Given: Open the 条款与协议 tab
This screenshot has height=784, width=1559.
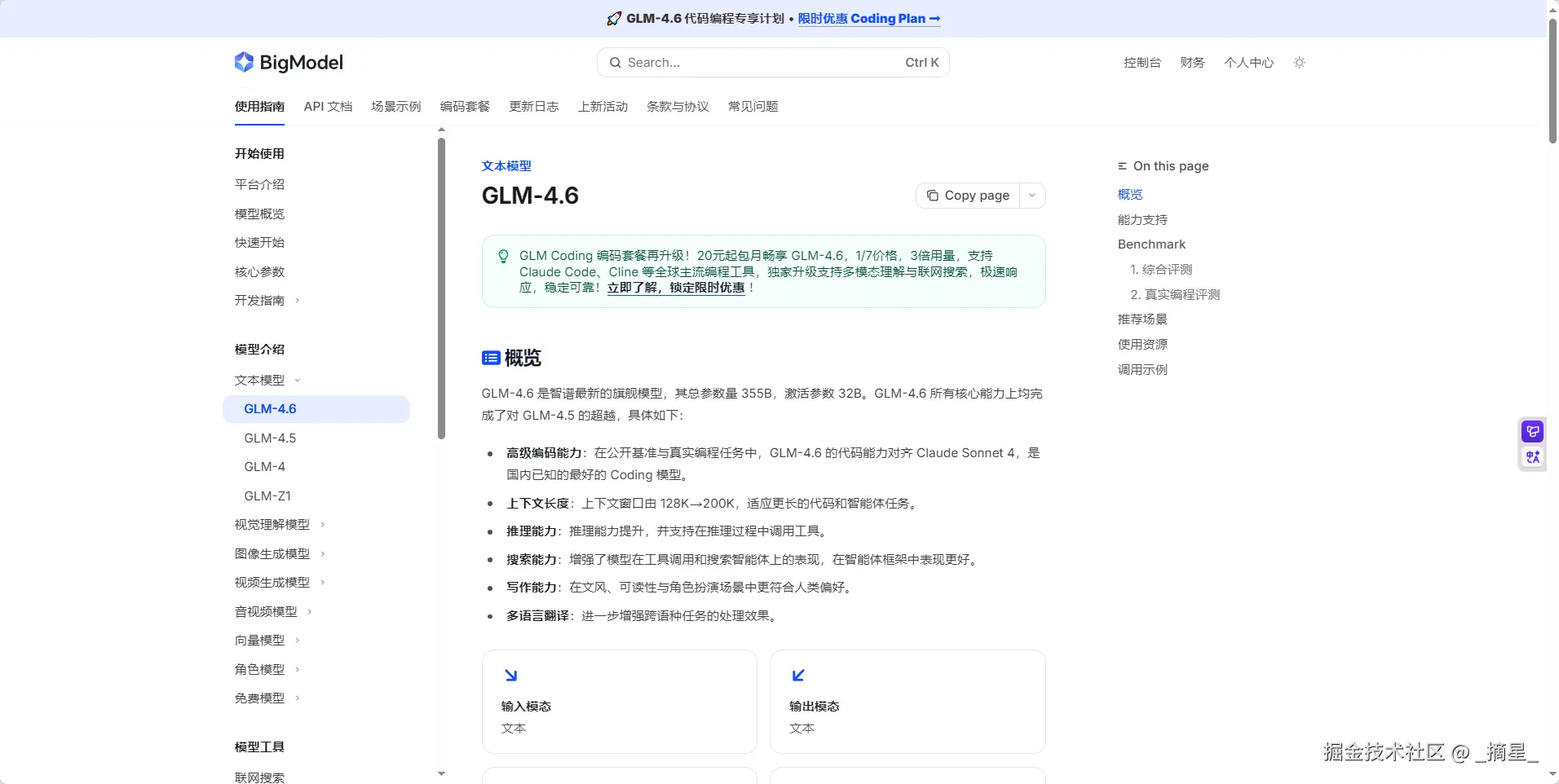Looking at the screenshot, I should [x=678, y=107].
